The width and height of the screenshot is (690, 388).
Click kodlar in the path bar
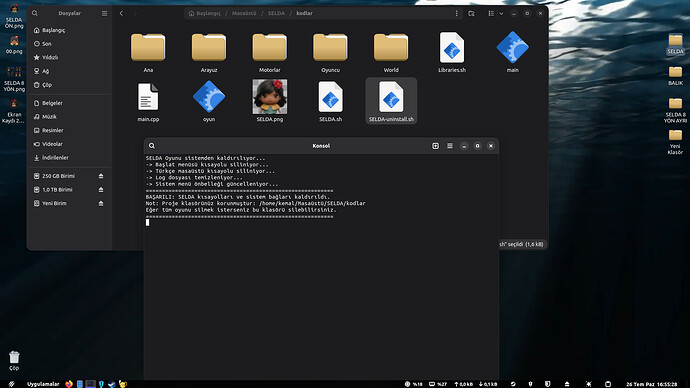point(305,13)
